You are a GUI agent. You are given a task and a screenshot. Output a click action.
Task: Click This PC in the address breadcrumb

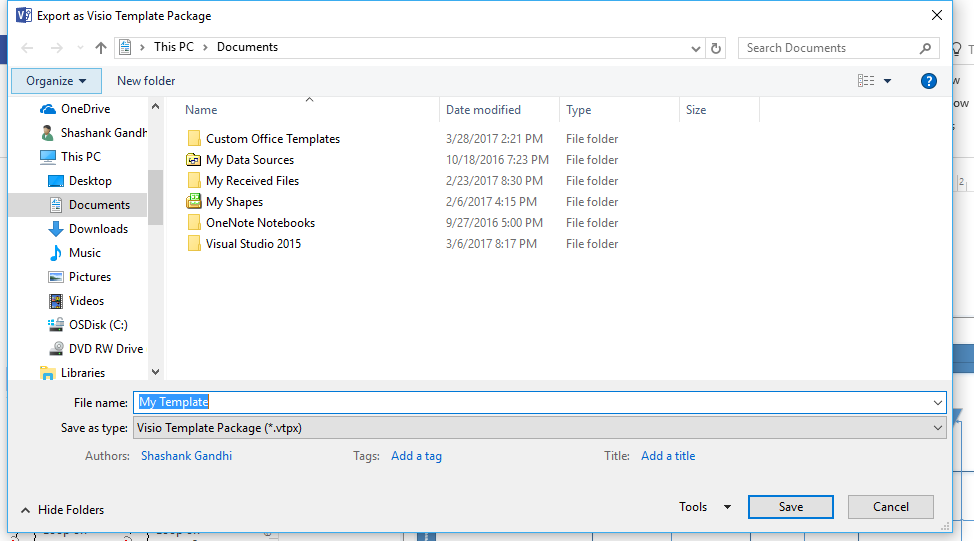(174, 47)
